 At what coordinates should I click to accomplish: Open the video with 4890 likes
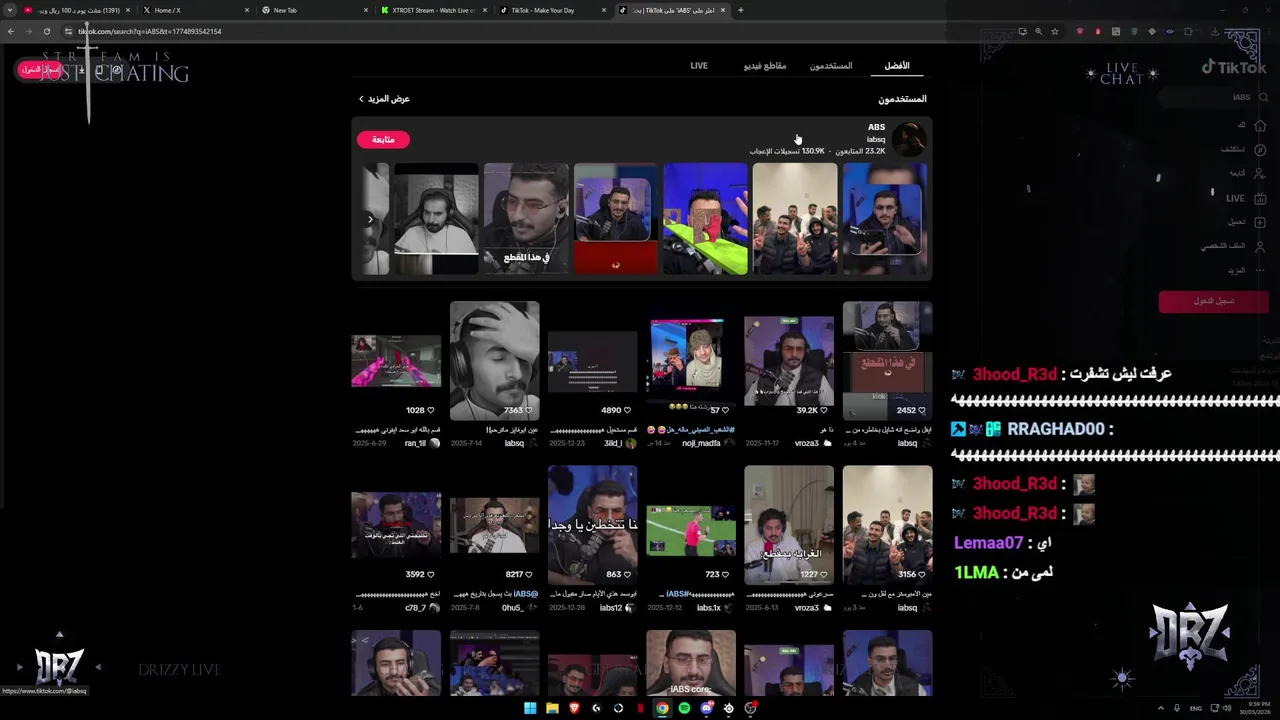tap(592, 361)
